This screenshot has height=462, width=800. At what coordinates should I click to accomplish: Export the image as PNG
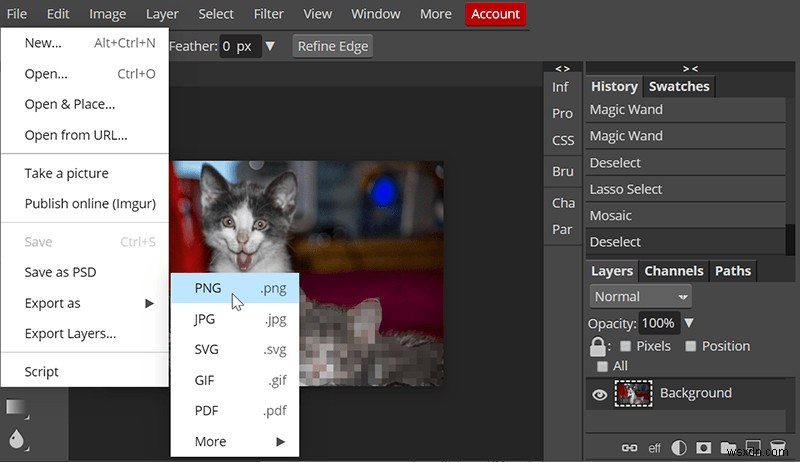[235, 288]
